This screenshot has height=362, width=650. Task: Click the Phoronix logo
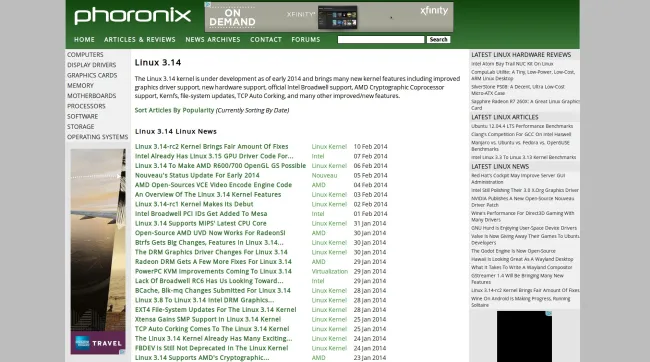(132, 16)
